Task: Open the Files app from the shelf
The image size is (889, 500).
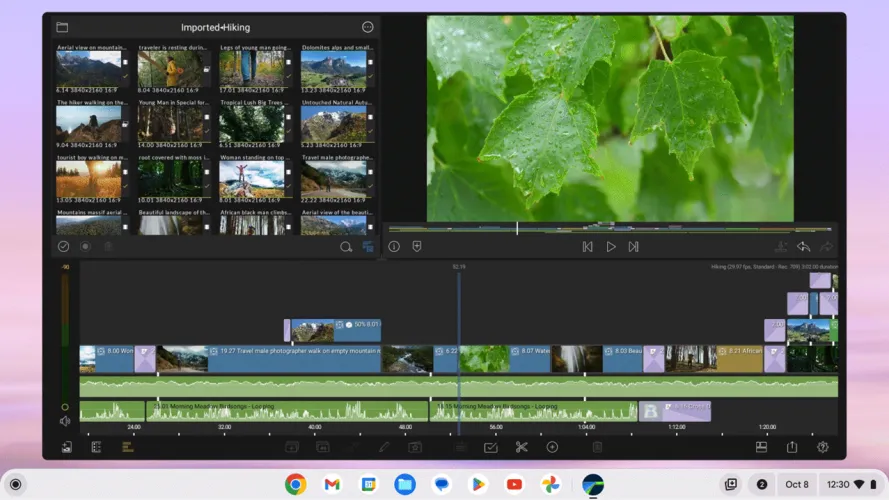Action: [405, 484]
